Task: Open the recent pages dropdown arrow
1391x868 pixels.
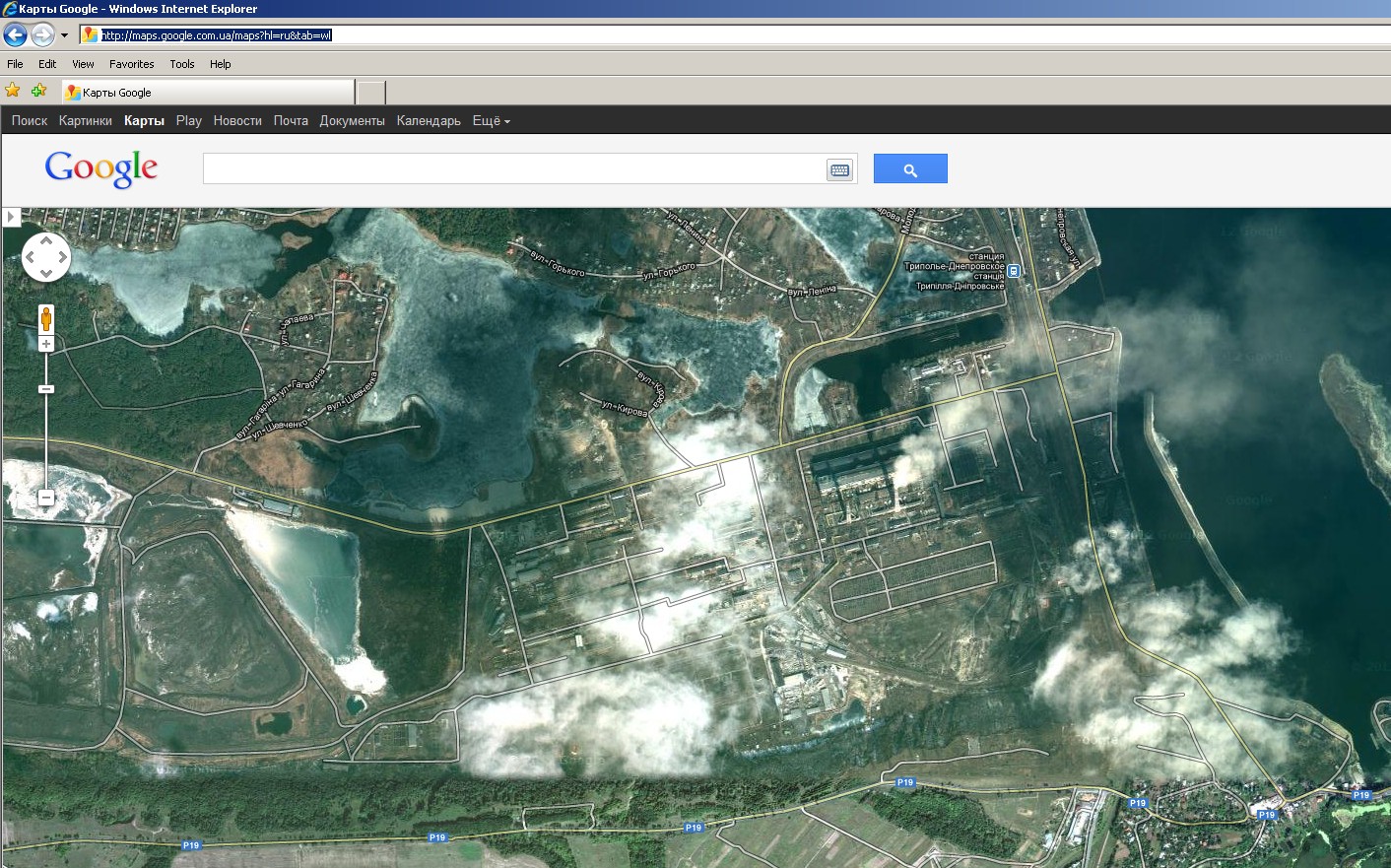Action: point(64,35)
